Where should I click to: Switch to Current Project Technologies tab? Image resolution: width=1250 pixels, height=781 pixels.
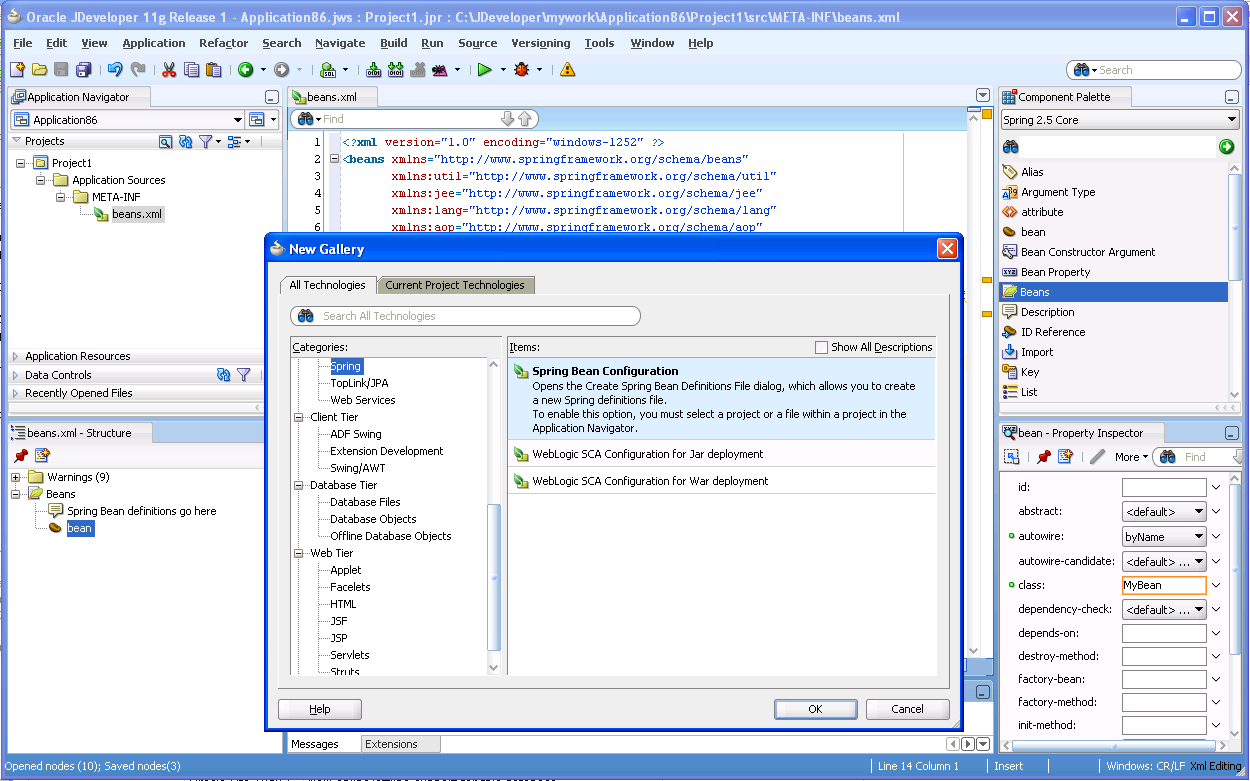click(x=455, y=285)
